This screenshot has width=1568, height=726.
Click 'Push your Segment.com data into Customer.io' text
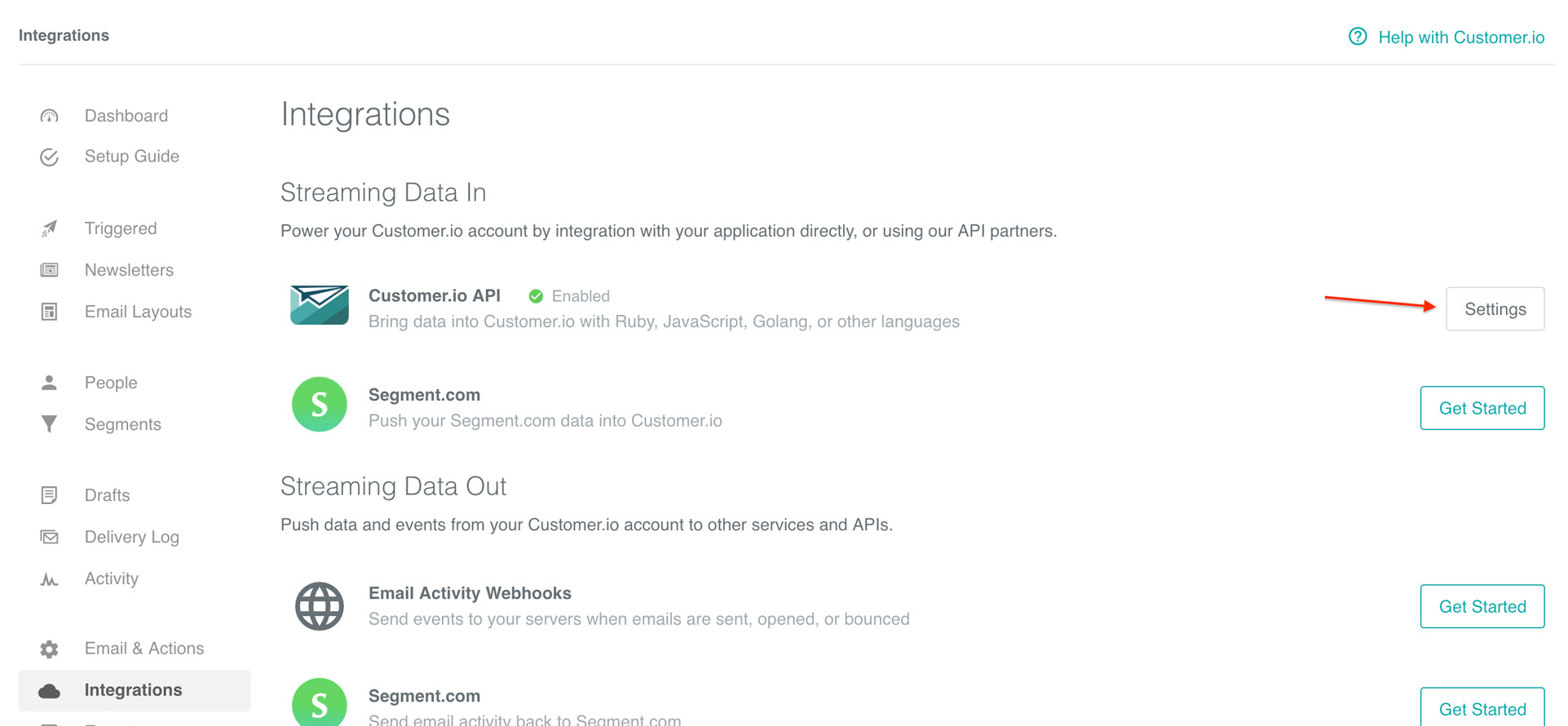(545, 421)
